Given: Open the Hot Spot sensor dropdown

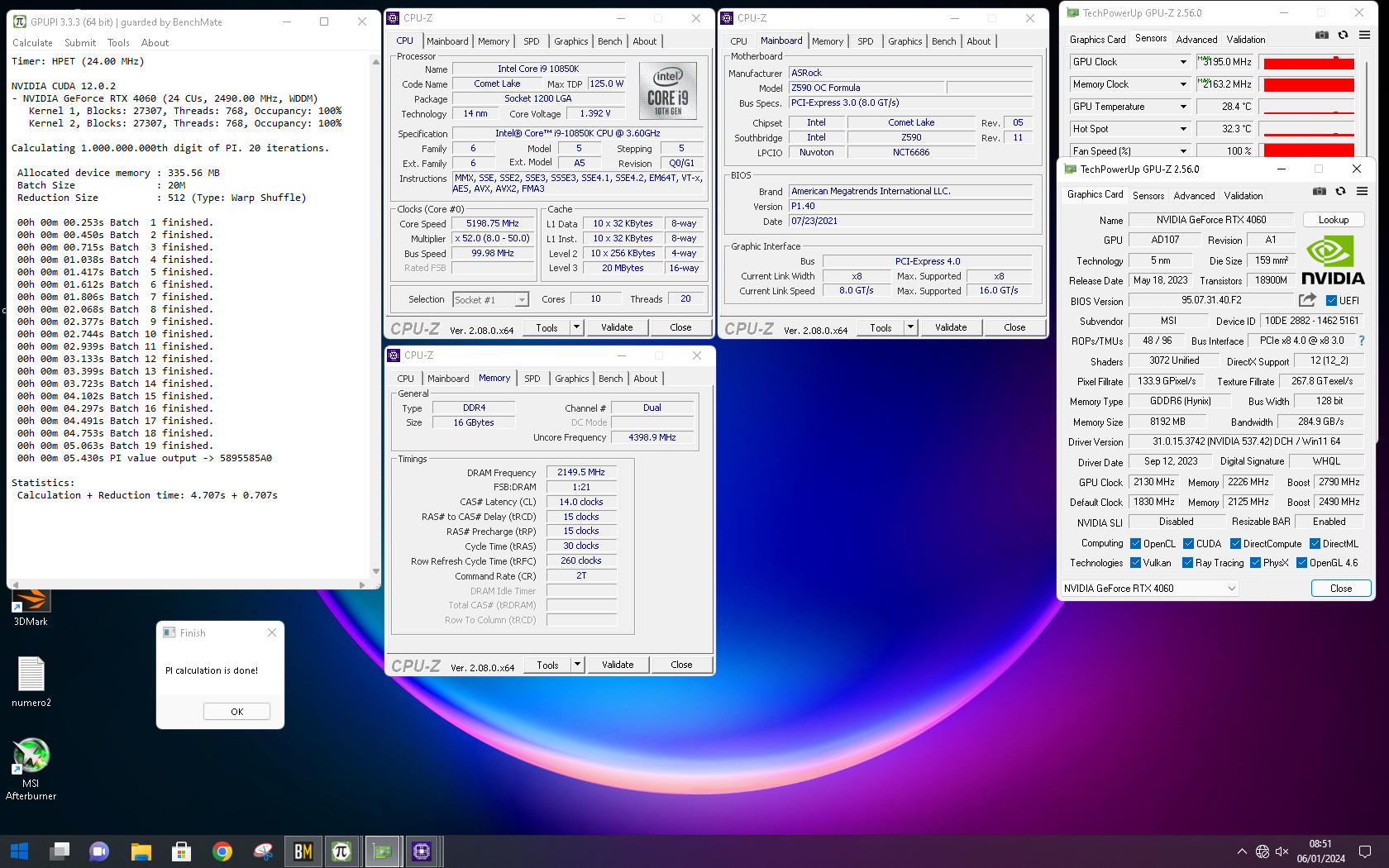Looking at the screenshot, I should point(1183,129).
